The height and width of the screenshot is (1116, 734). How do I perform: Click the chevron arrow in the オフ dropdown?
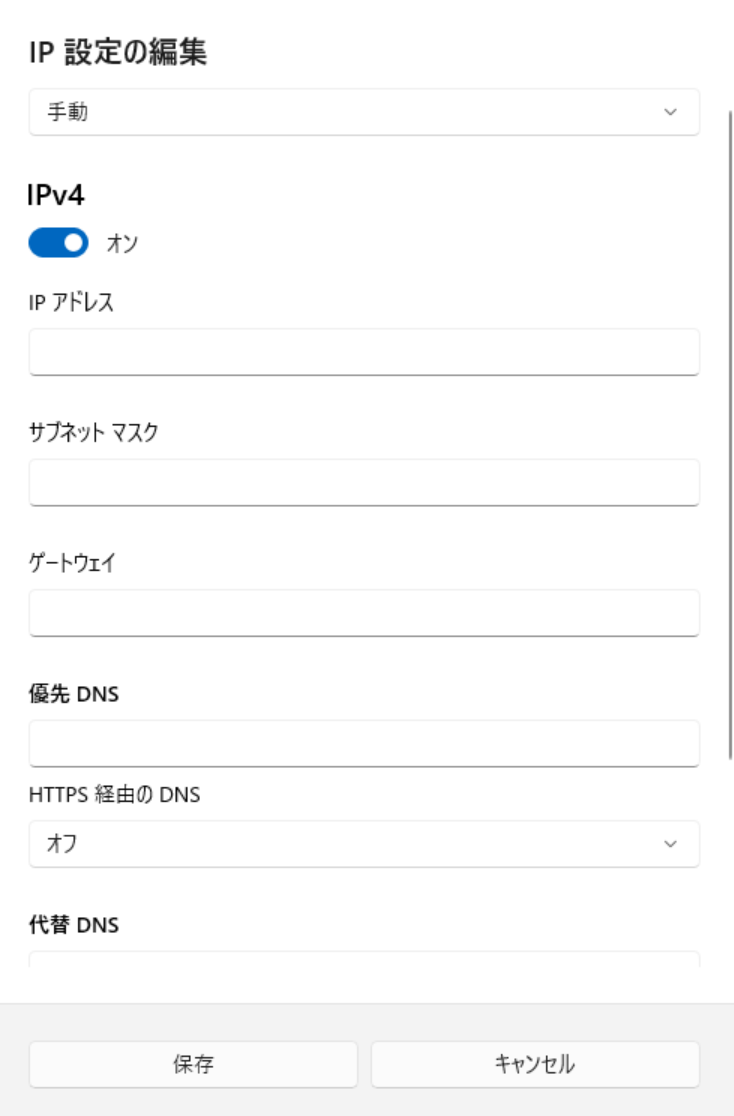pyautogui.click(x=670, y=844)
